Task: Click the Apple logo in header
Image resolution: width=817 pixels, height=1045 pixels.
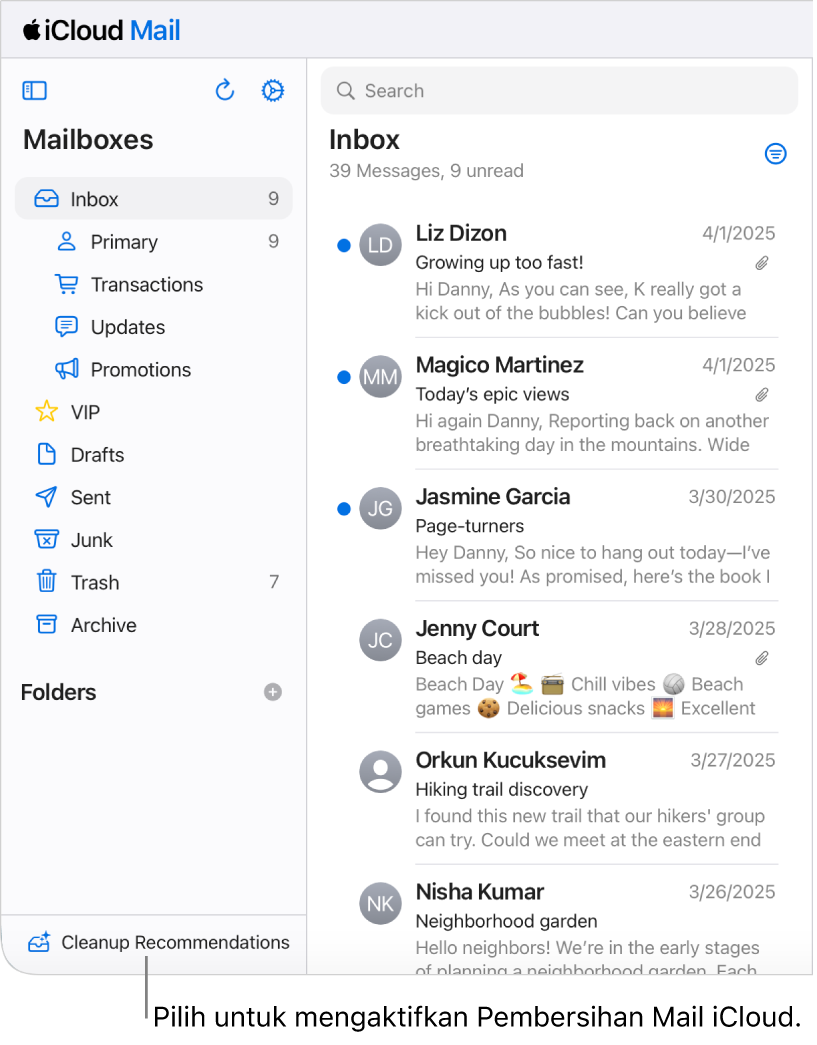Action: (x=31, y=29)
